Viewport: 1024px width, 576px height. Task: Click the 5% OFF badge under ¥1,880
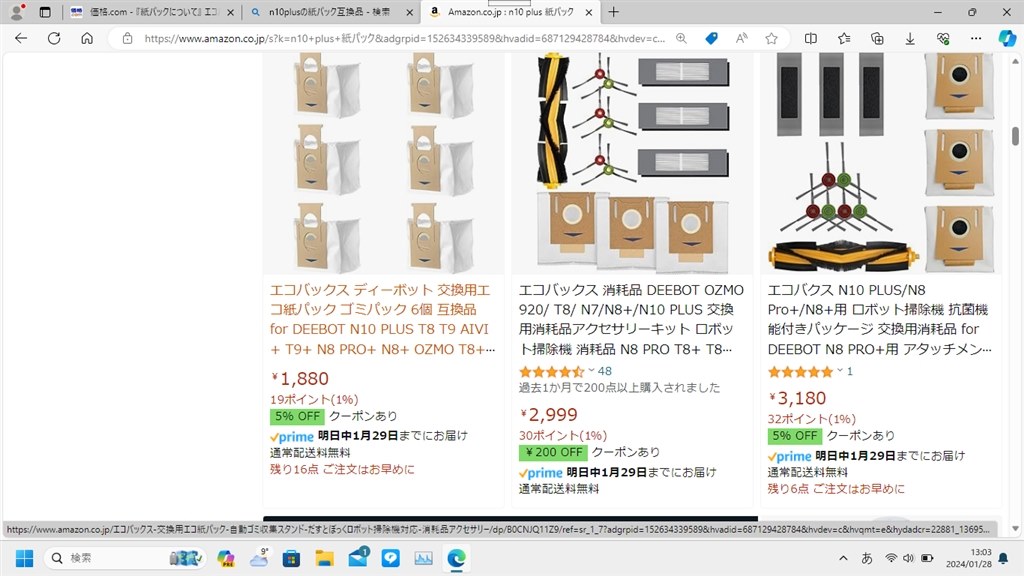click(x=297, y=416)
